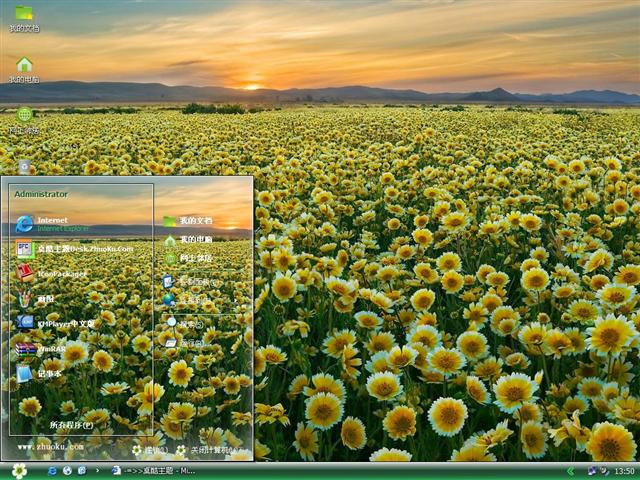Open Internet Explorer from the Start menu

tap(50, 223)
